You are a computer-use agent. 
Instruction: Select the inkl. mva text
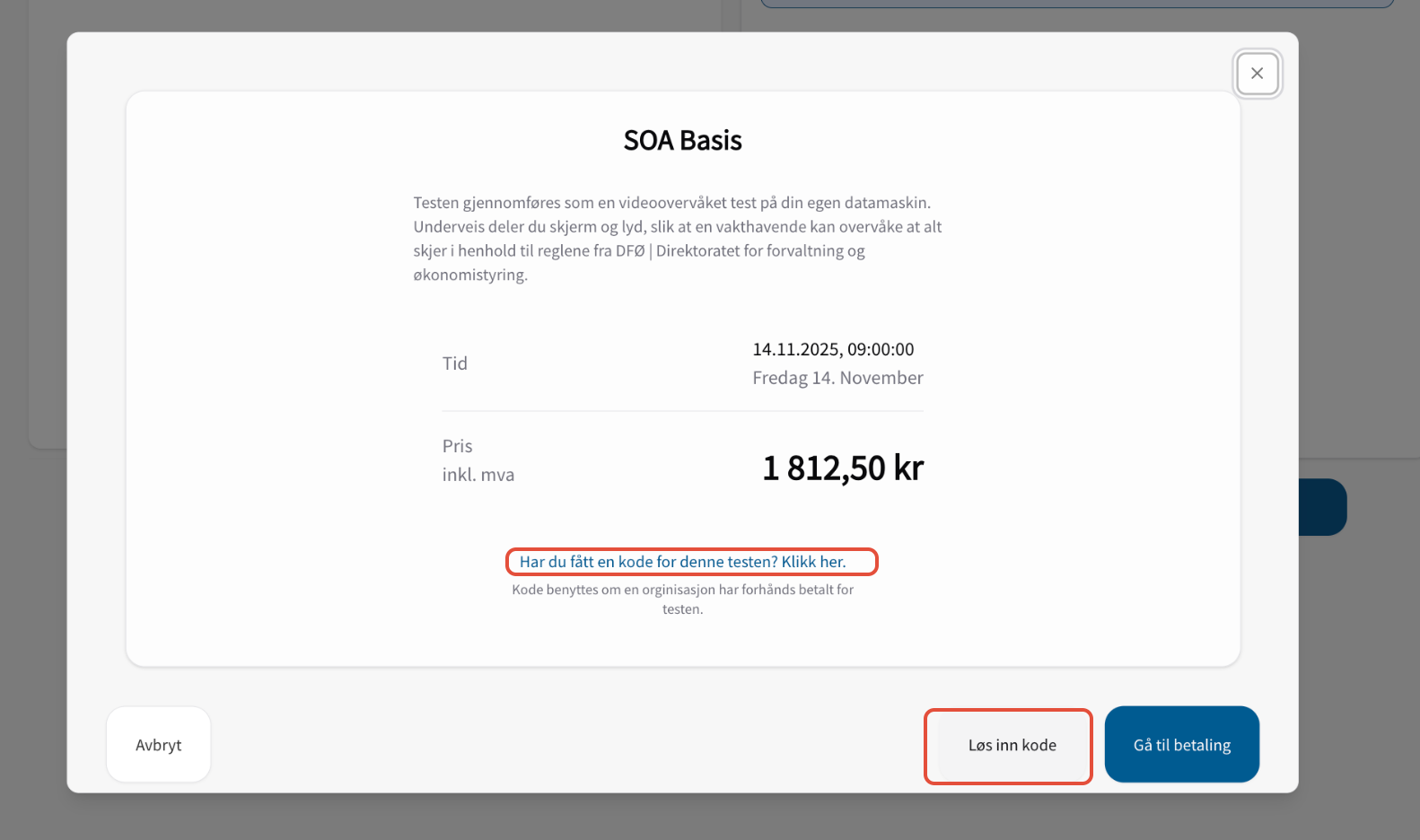click(478, 475)
